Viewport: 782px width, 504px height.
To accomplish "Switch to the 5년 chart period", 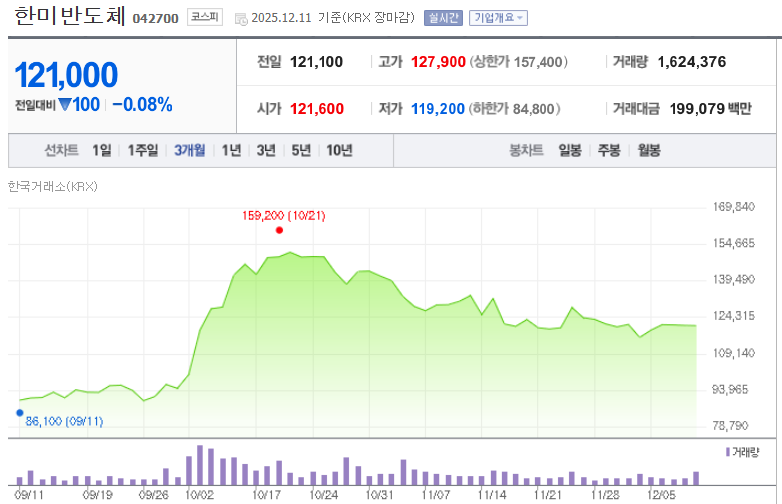I will [301, 150].
